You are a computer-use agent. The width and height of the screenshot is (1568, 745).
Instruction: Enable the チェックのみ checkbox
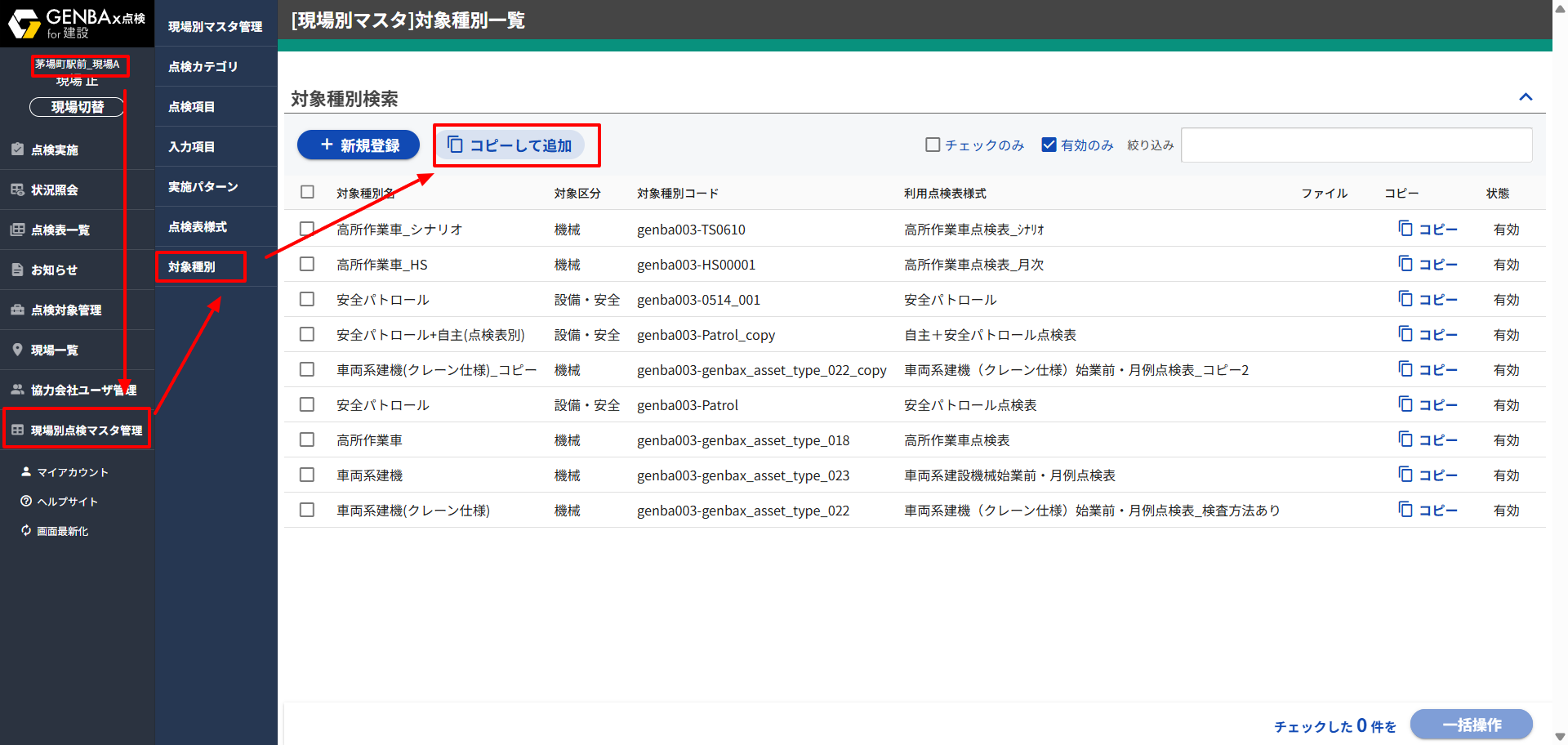click(x=933, y=145)
